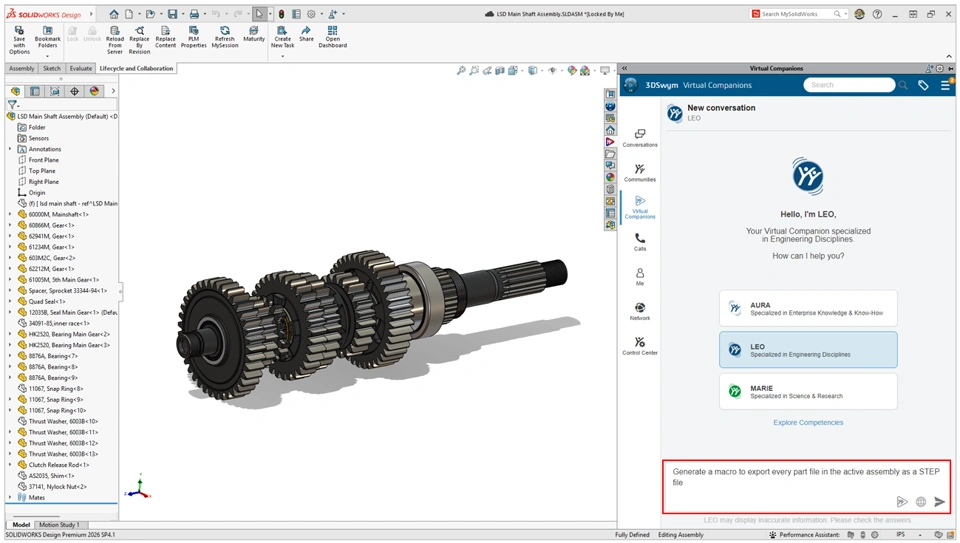Show more manager tabs with chevron
The image size is (960, 543).
(x=113, y=91)
